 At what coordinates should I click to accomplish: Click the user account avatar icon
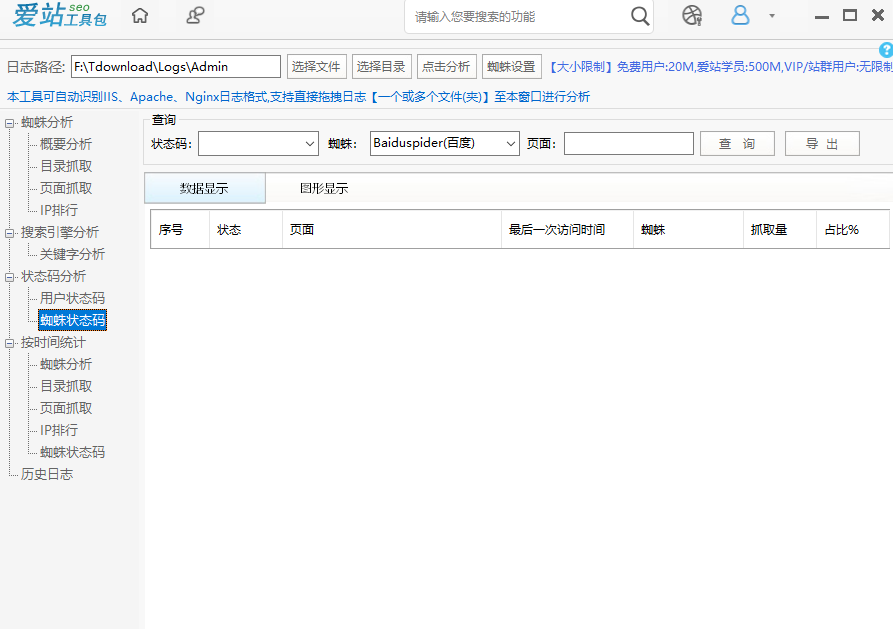[x=740, y=16]
